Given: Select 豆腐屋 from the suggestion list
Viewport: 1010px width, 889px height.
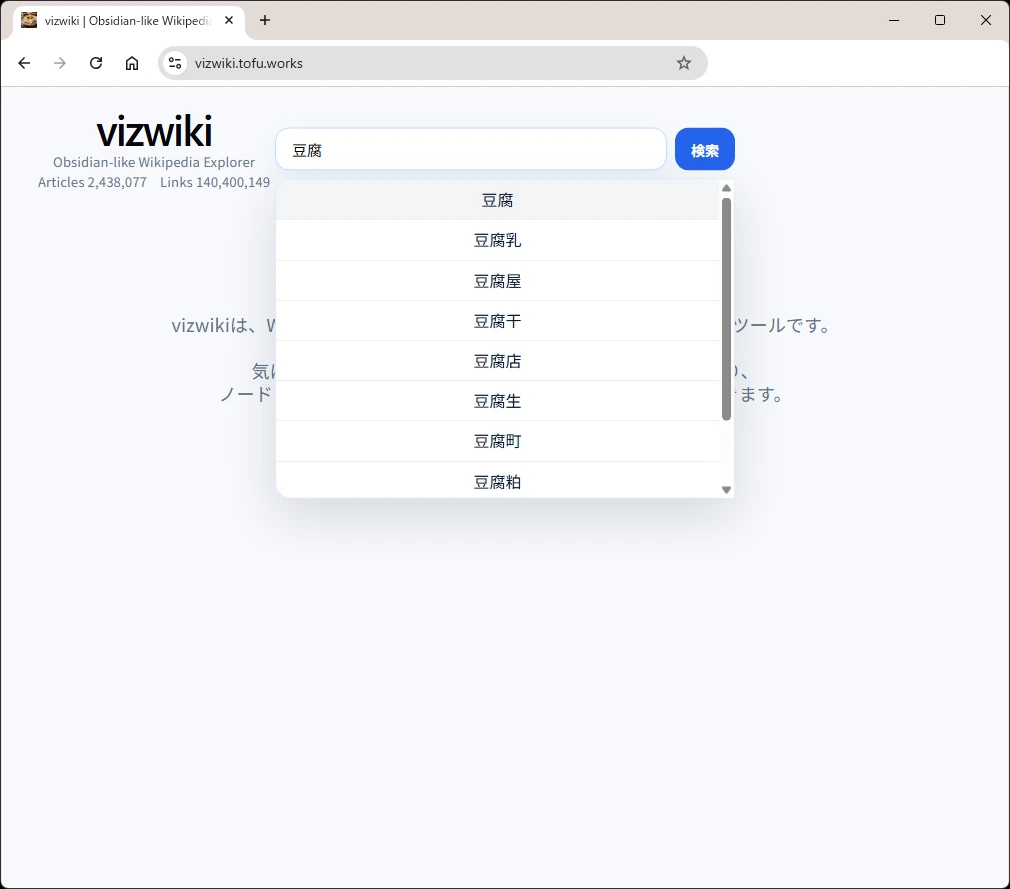Looking at the screenshot, I should (x=497, y=281).
